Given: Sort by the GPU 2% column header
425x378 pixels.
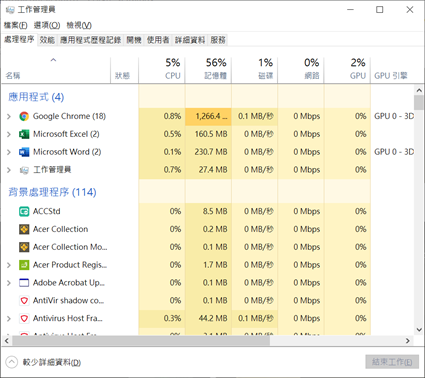Looking at the screenshot, I should pyautogui.click(x=347, y=69).
